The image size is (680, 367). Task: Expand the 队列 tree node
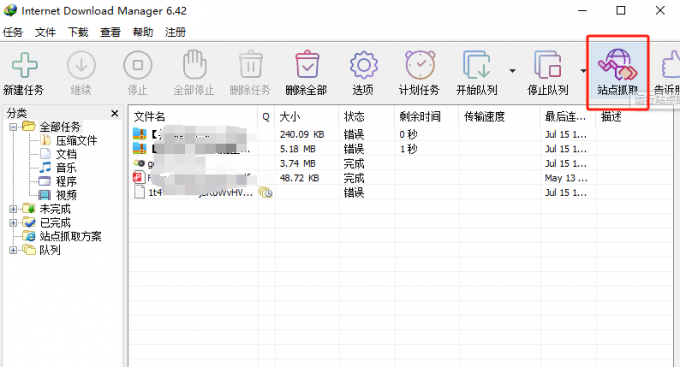(x=13, y=250)
